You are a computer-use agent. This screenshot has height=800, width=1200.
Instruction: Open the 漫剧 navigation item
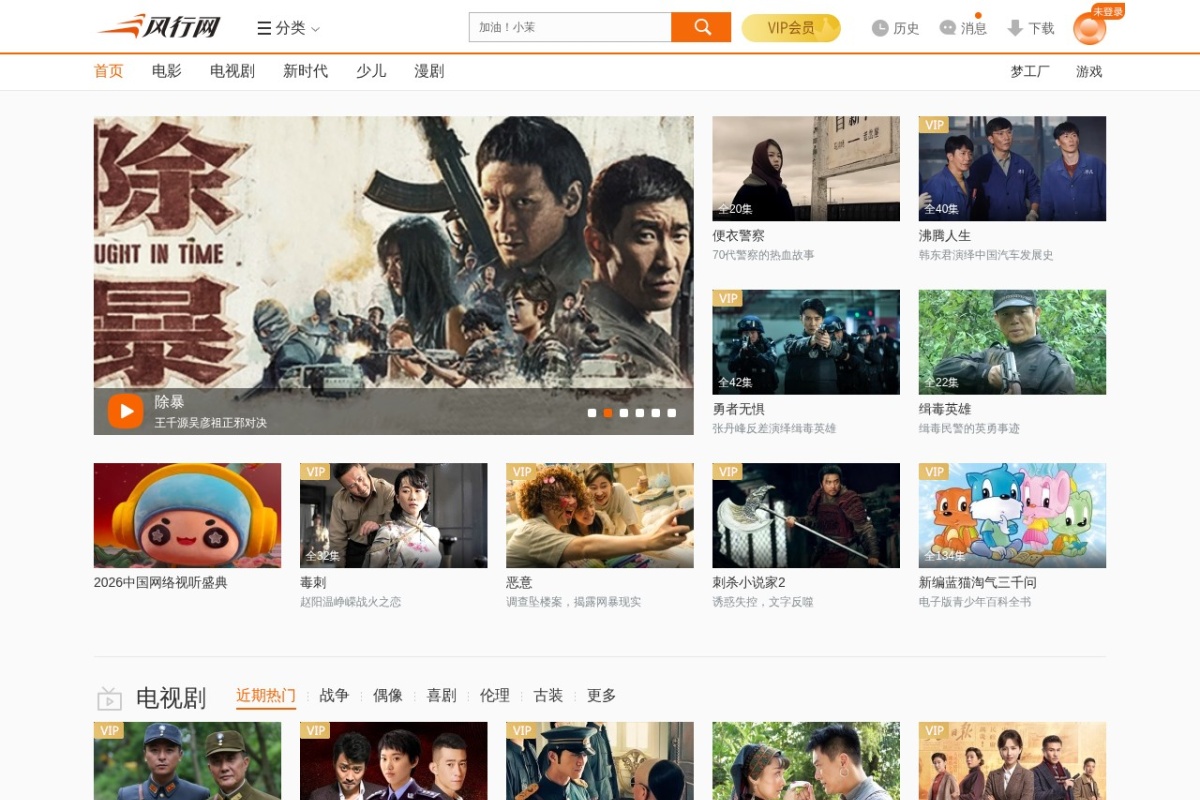tap(430, 71)
